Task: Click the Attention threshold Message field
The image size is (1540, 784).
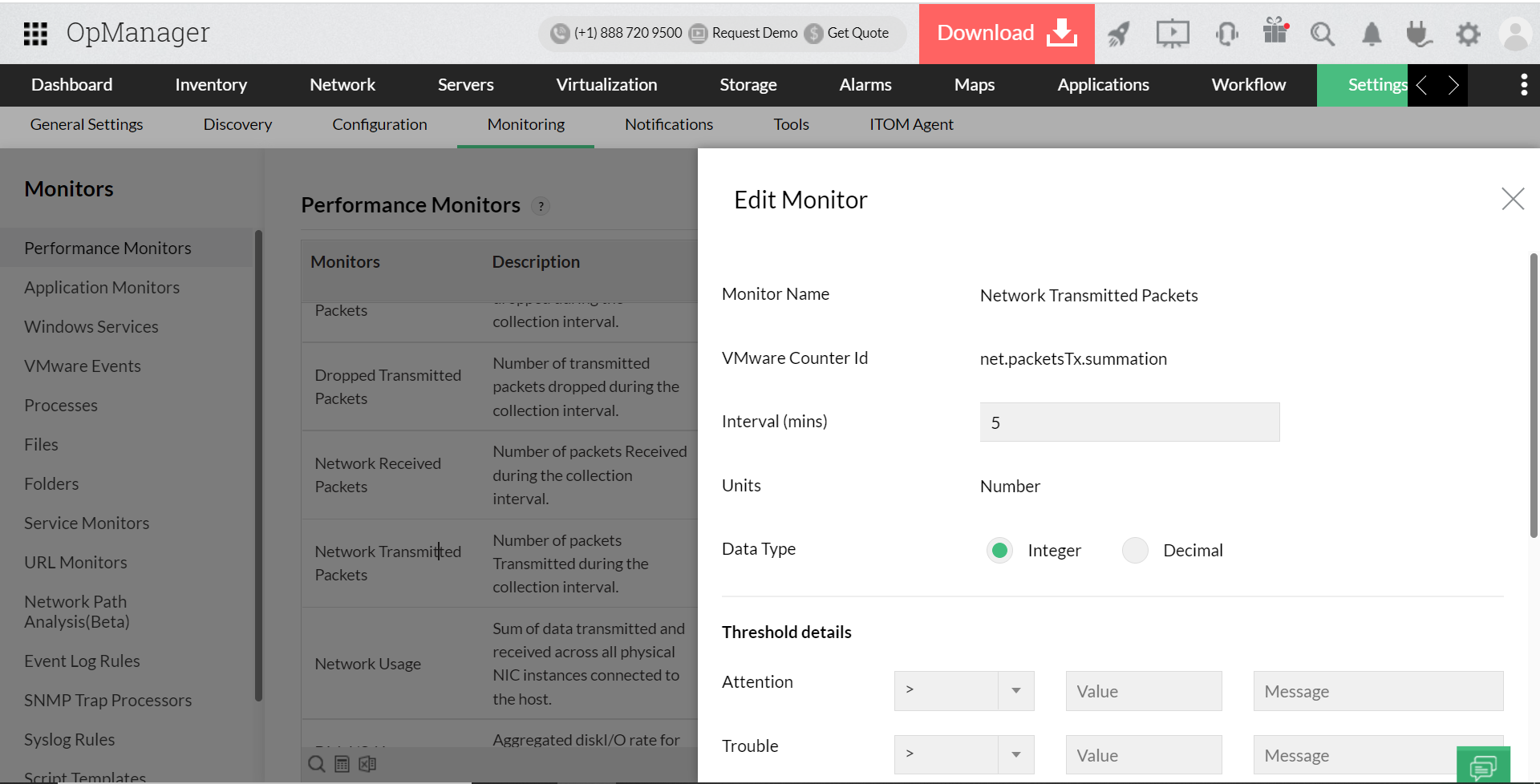Action: point(1378,691)
